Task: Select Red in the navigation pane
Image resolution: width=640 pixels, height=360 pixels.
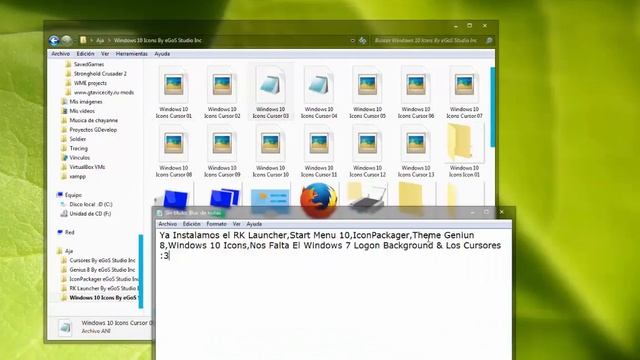Action: pyautogui.click(x=66, y=232)
